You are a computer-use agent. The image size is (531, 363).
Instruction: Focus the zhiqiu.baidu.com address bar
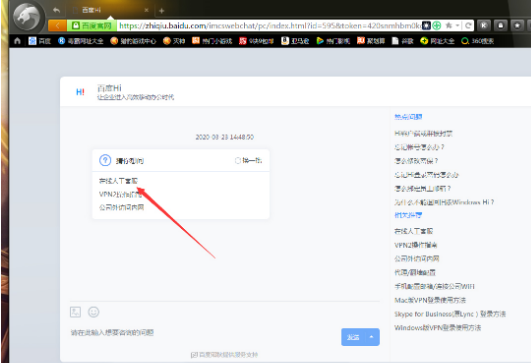[x=269, y=25]
